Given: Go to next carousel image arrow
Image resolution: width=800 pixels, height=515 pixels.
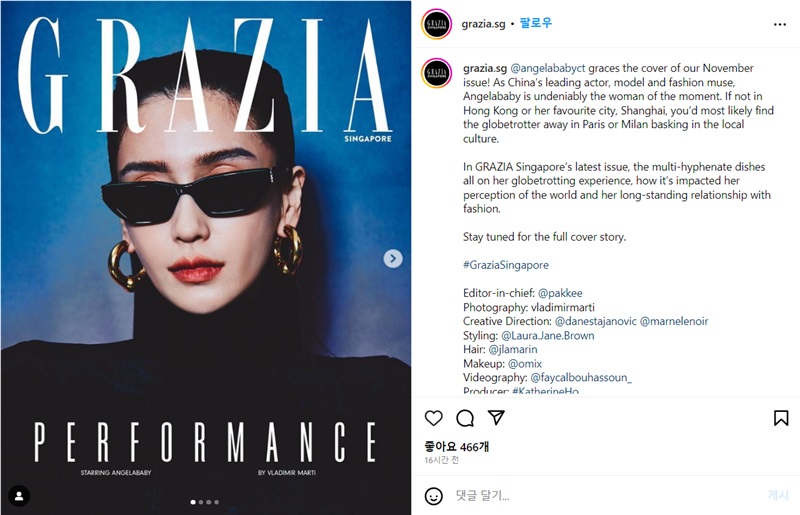Looking at the screenshot, I should click(x=393, y=258).
